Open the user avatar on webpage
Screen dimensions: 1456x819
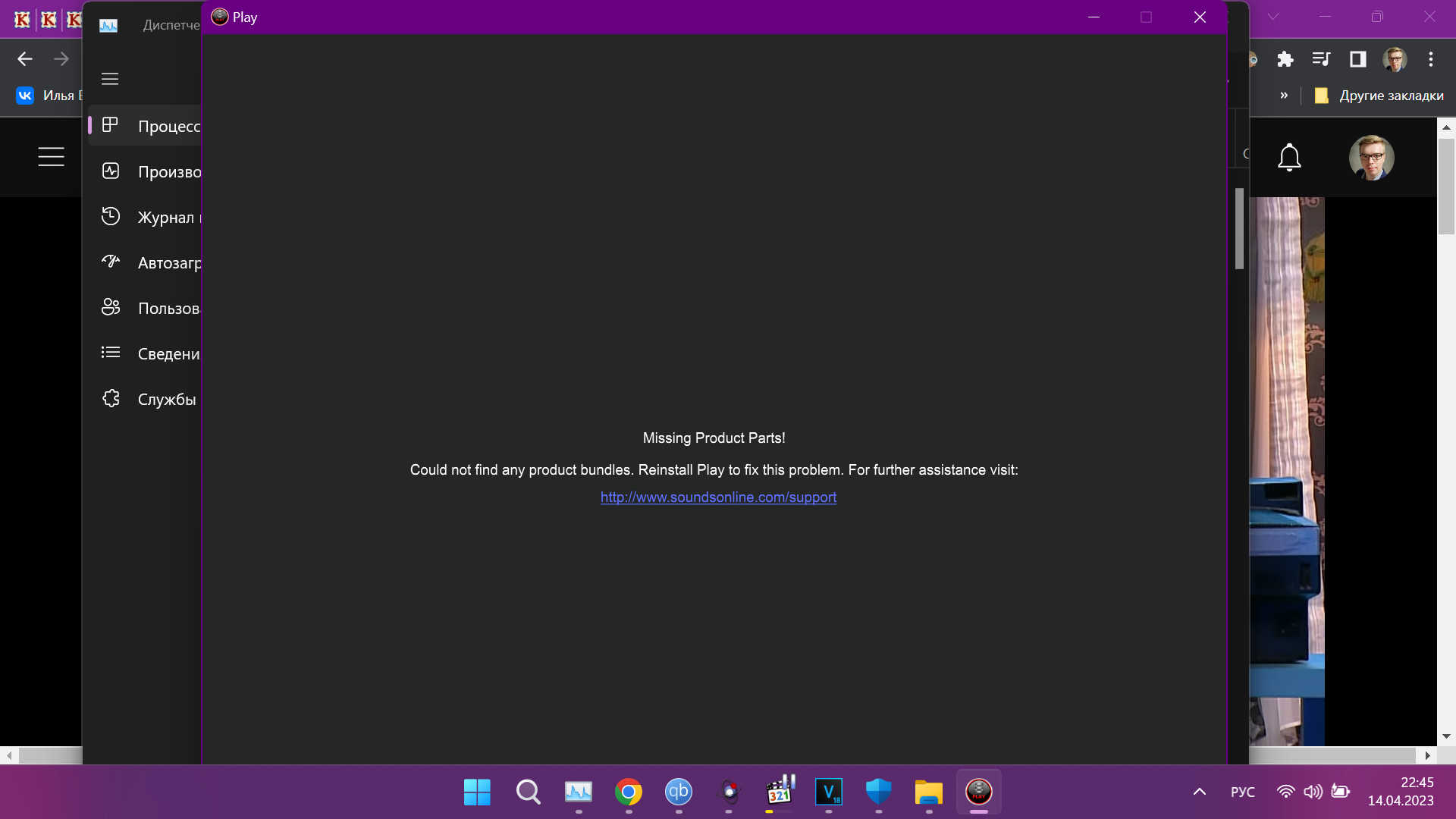[1371, 157]
